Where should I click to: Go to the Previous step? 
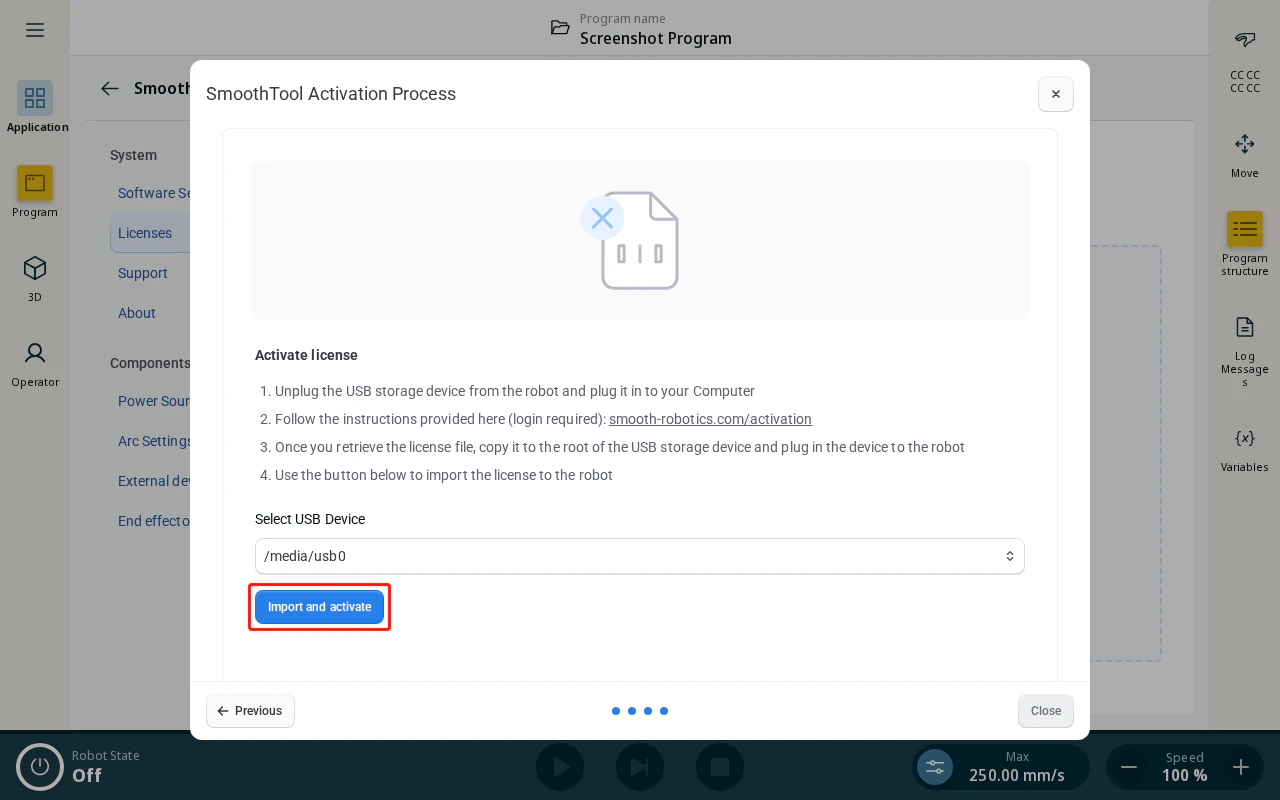pos(250,711)
